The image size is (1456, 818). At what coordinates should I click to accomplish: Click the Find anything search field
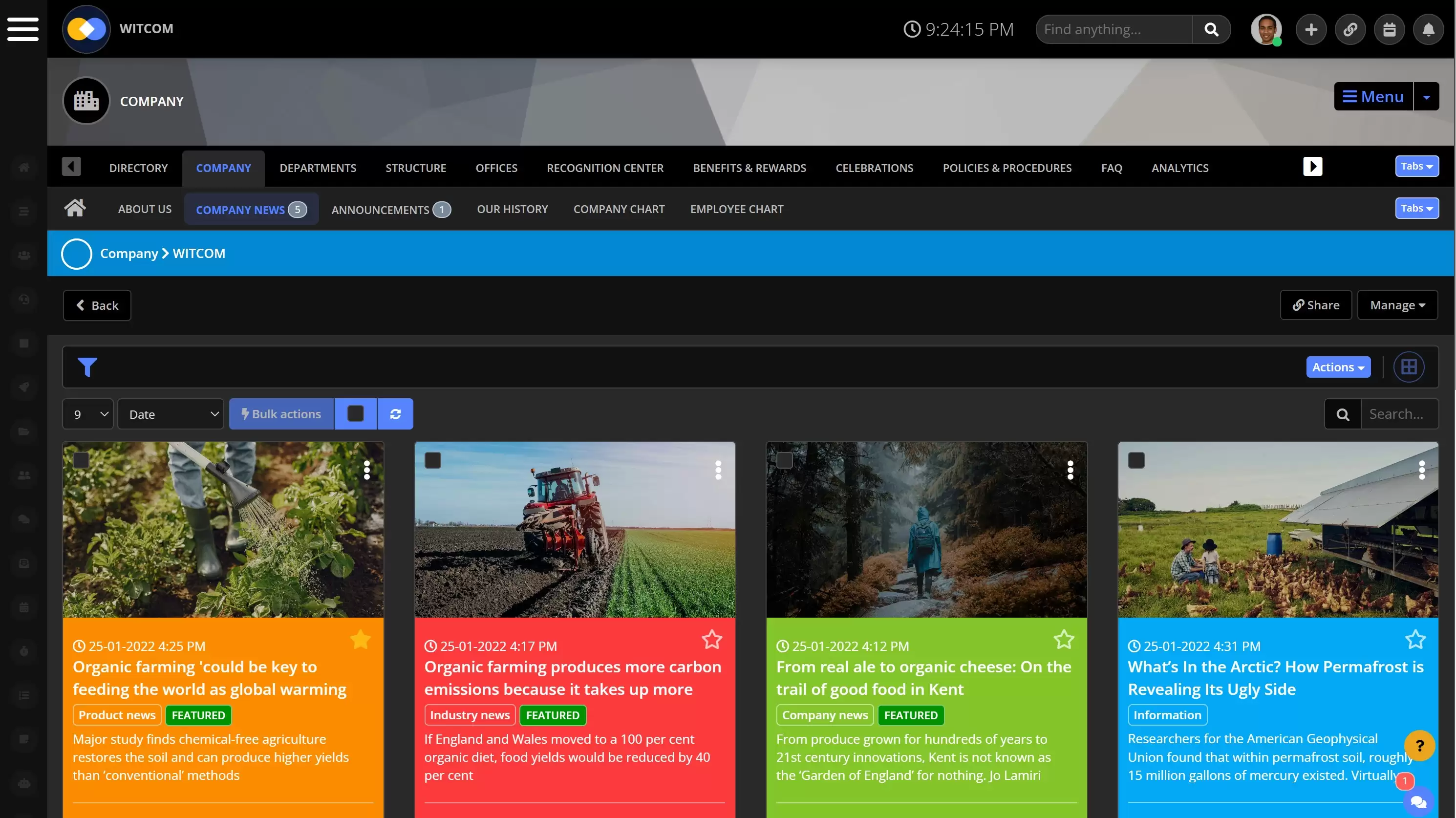[1113, 29]
